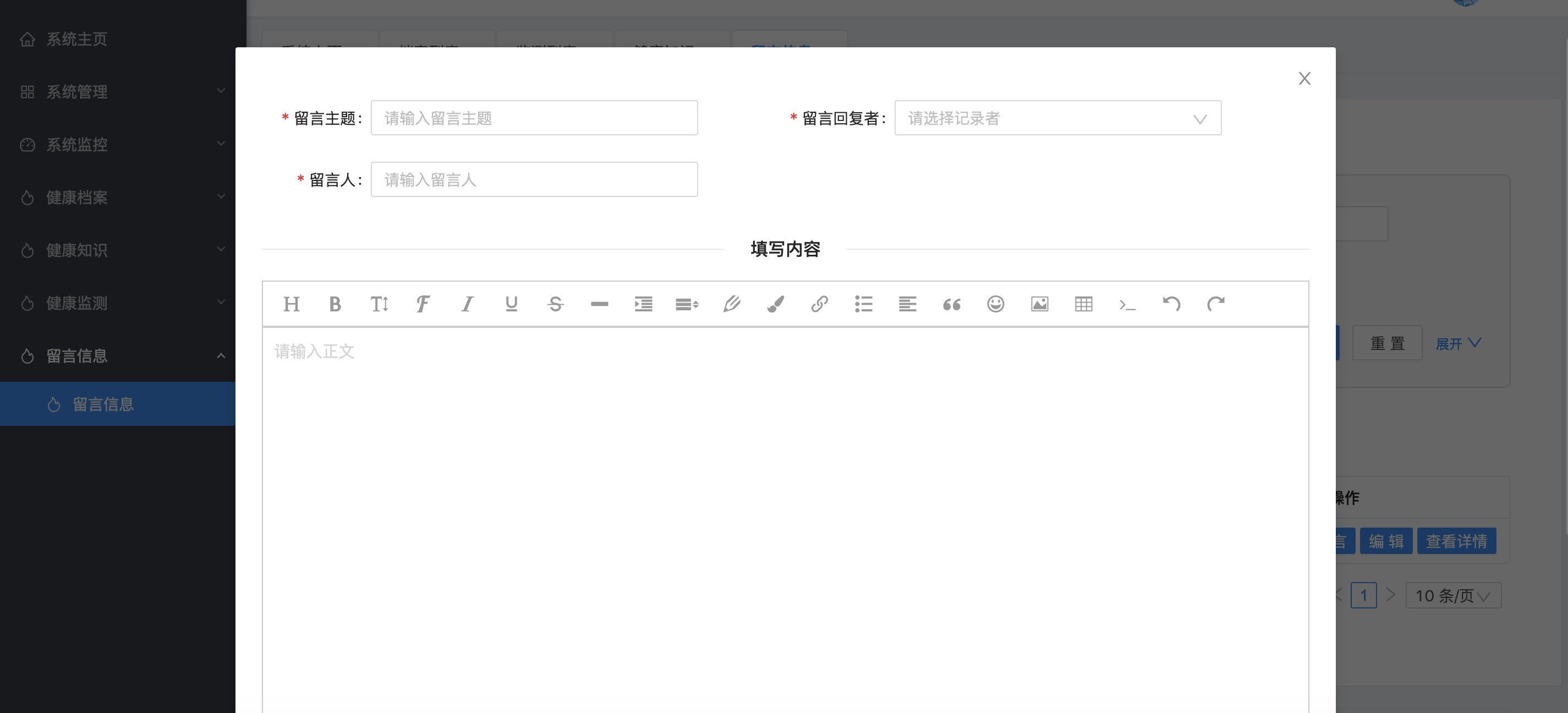Click the Underline icon in the editor toolbar
Viewport: 1568px width, 713px height.
[x=511, y=304]
